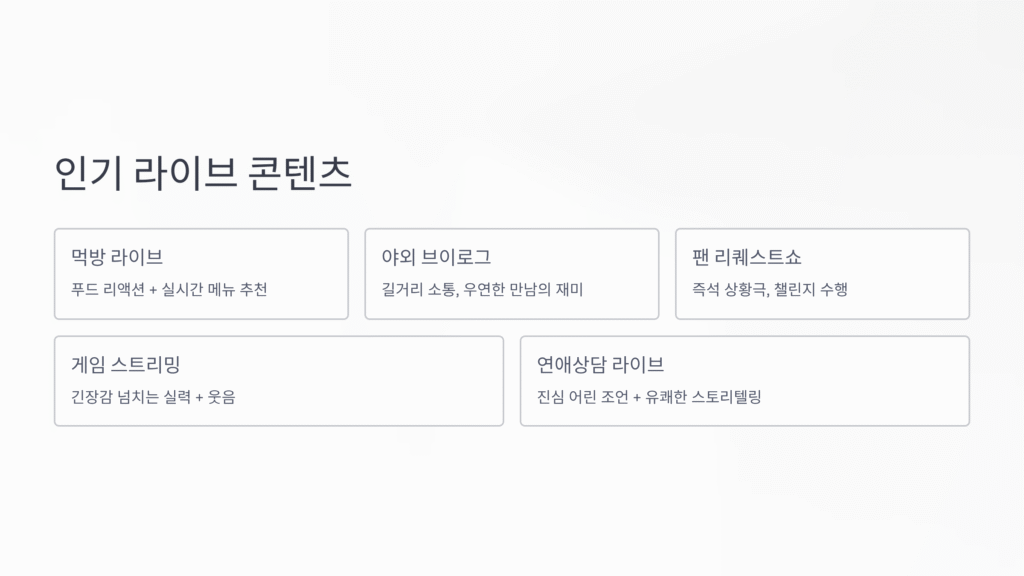Viewport: 1024px width, 576px height.
Task: Click the slide title 인기 라이브 콘텐츠
Action: coord(204,173)
